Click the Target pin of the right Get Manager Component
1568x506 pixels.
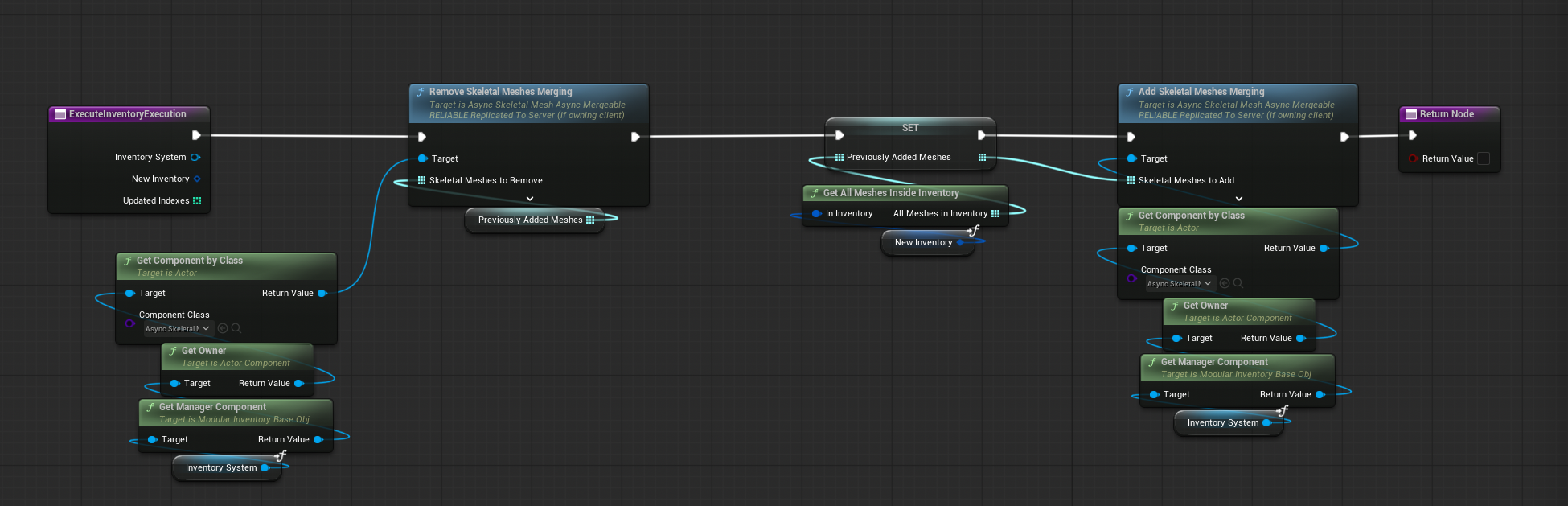pos(1154,394)
